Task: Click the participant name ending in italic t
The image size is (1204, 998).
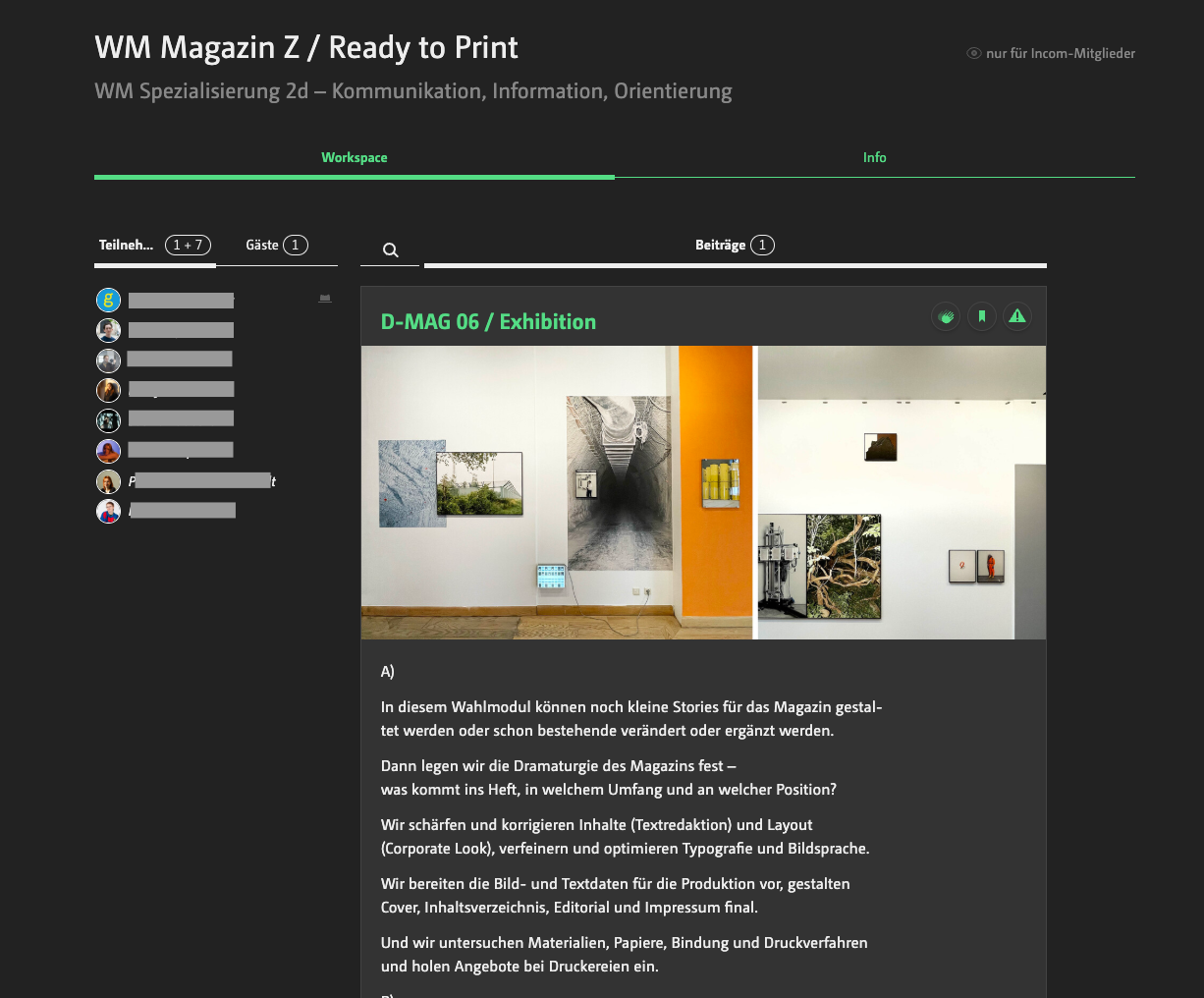Action: (x=202, y=481)
